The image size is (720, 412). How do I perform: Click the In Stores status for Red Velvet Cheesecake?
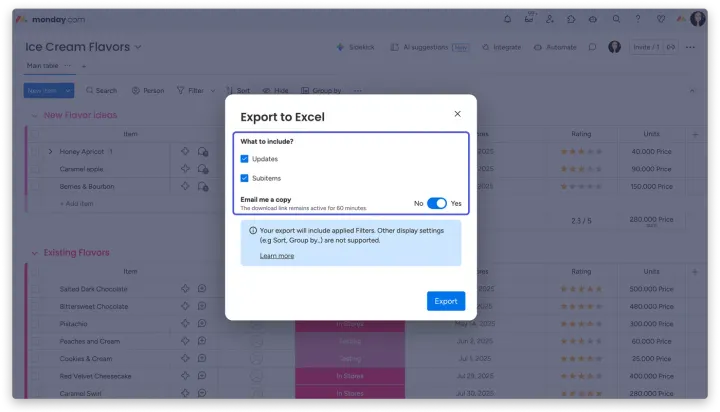click(x=350, y=376)
